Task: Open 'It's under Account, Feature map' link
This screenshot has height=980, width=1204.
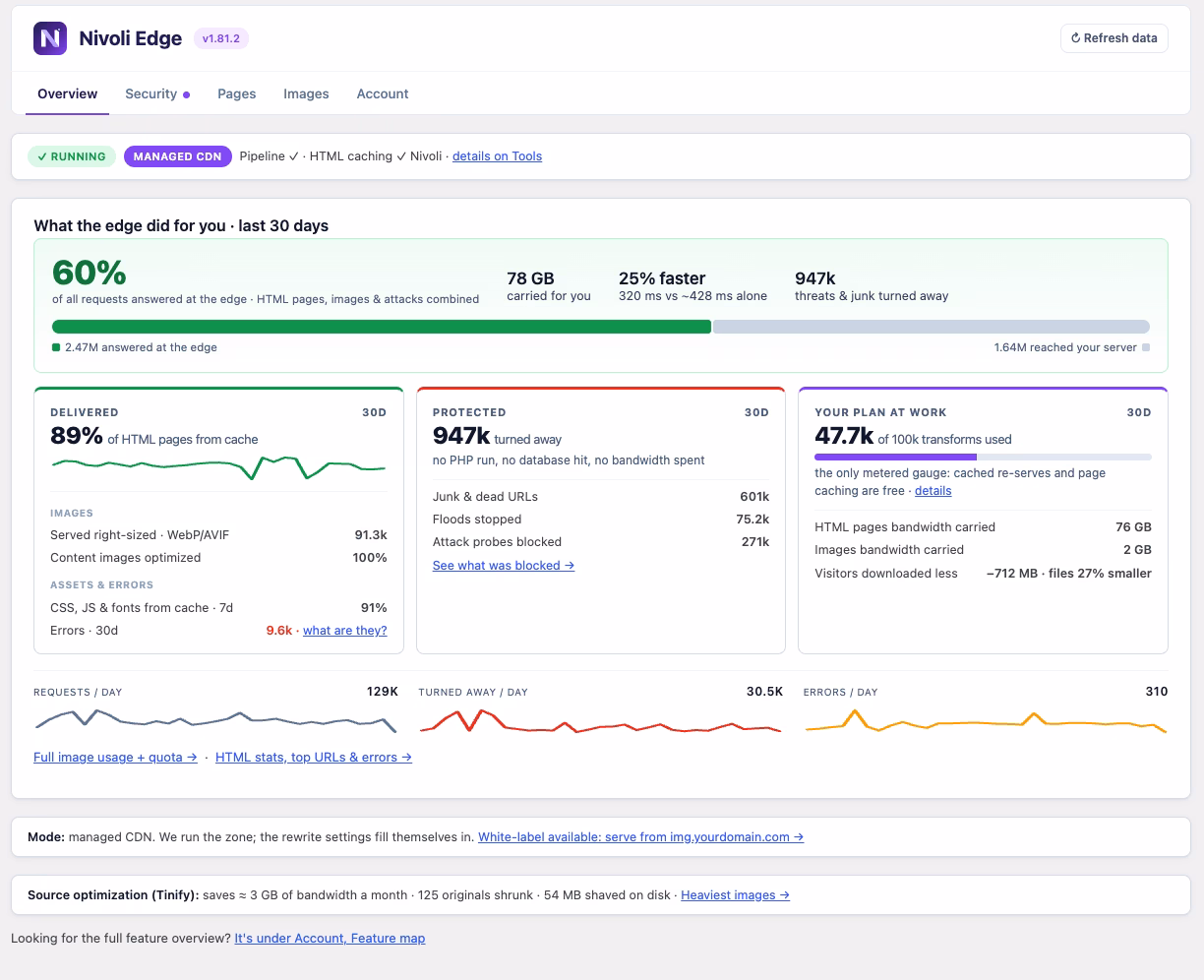Action: [x=330, y=939]
